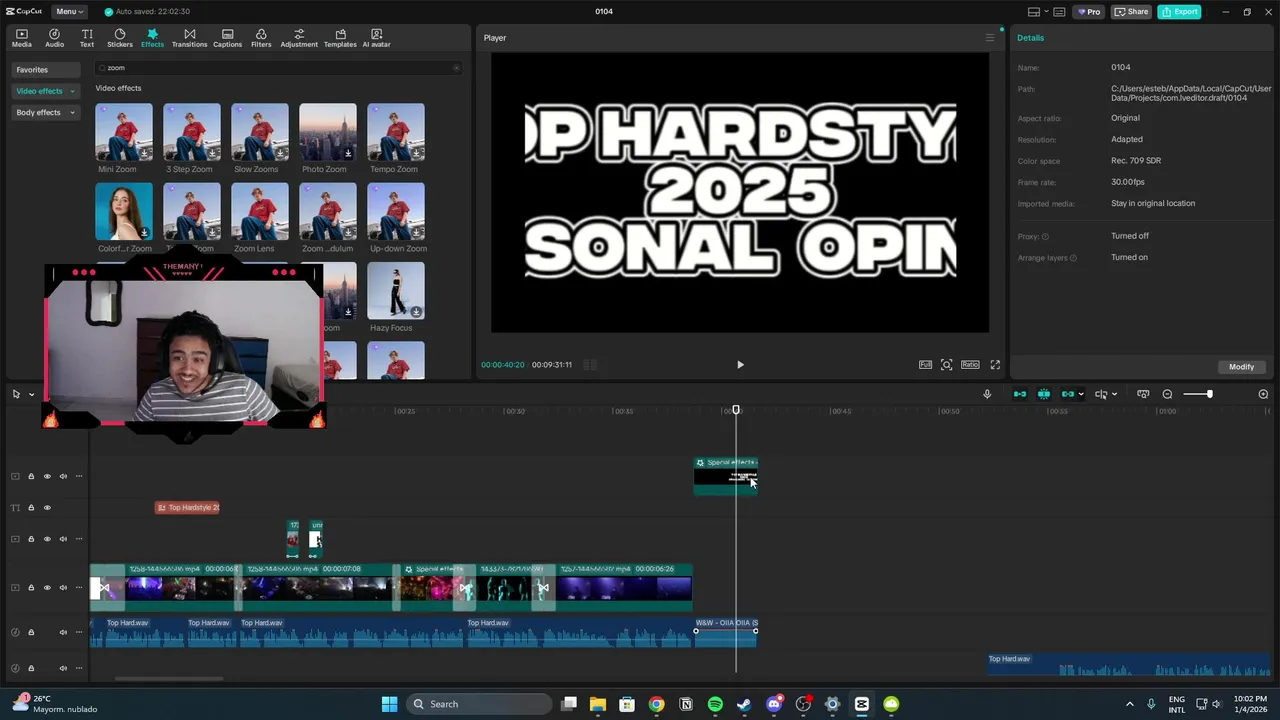1280x720 pixels.
Task: Open the Captions tab
Action: pos(227,38)
